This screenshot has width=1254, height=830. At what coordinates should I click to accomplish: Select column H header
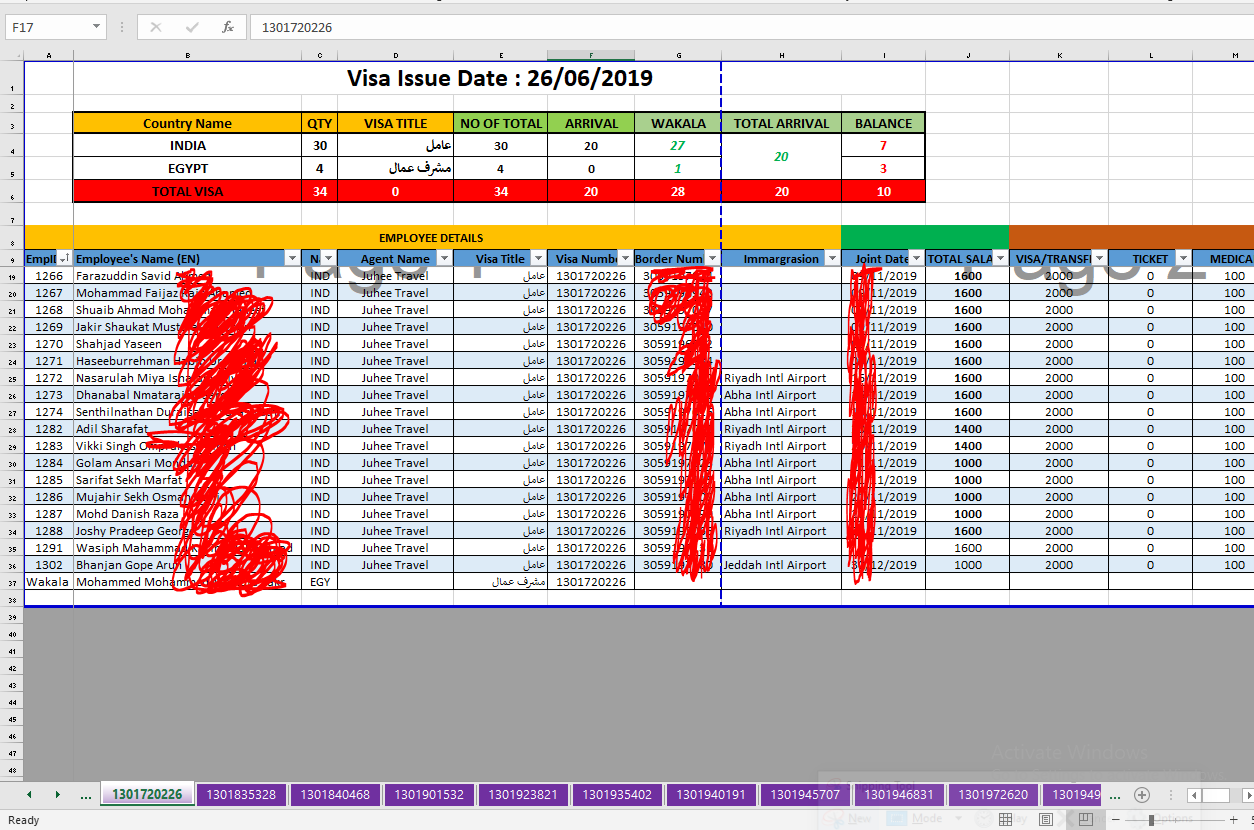781,55
